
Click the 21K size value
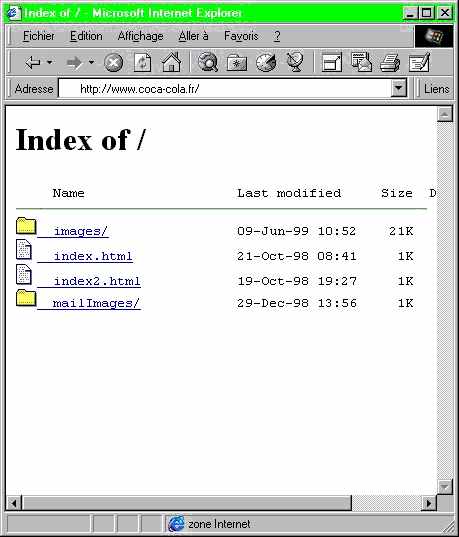coord(401,231)
